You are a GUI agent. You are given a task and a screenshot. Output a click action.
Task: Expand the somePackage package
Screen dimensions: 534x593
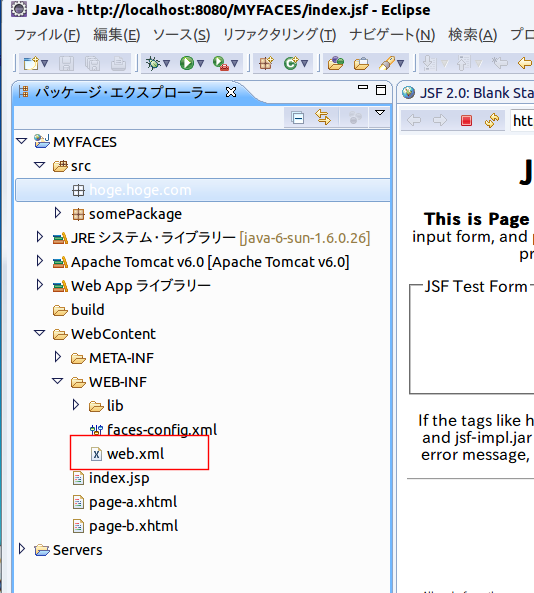(57, 213)
